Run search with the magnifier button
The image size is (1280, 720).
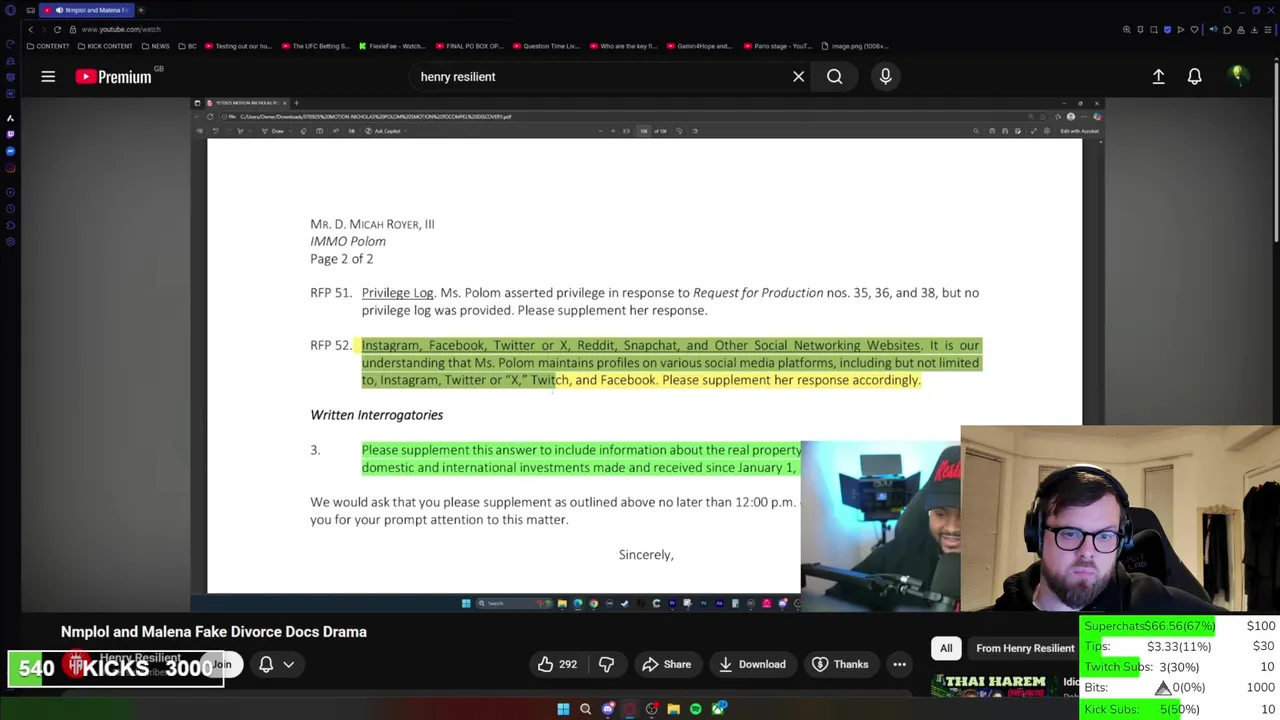[x=834, y=76]
